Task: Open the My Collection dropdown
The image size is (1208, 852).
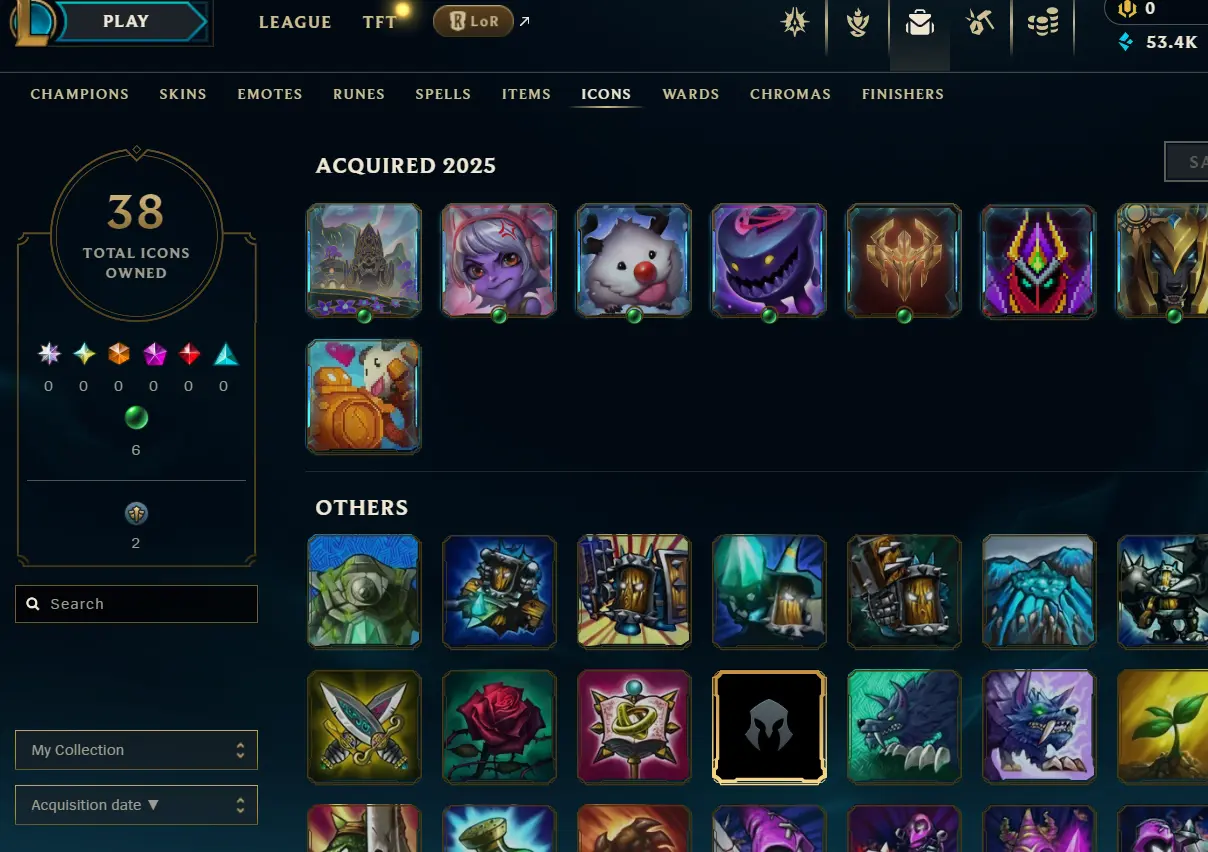Action: pyautogui.click(x=136, y=750)
